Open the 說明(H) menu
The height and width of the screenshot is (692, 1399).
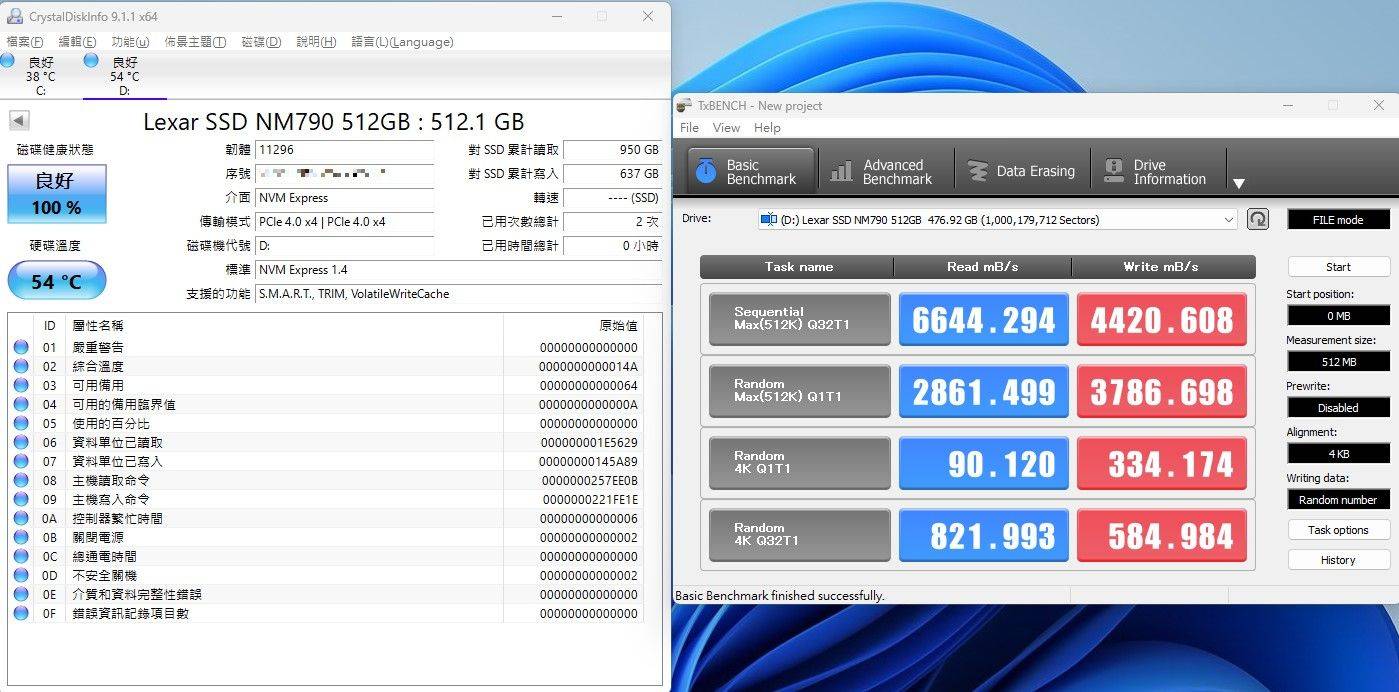(316, 42)
